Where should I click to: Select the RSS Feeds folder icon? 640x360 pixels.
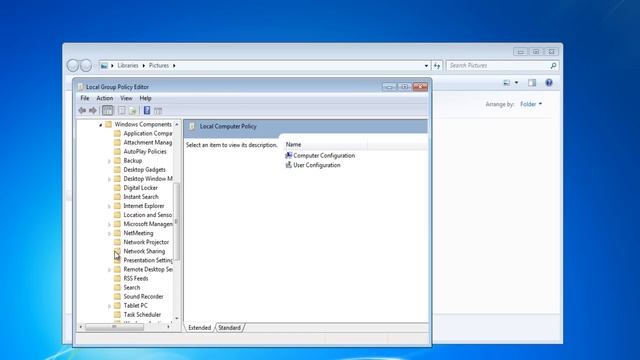click(x=117, y=278)
